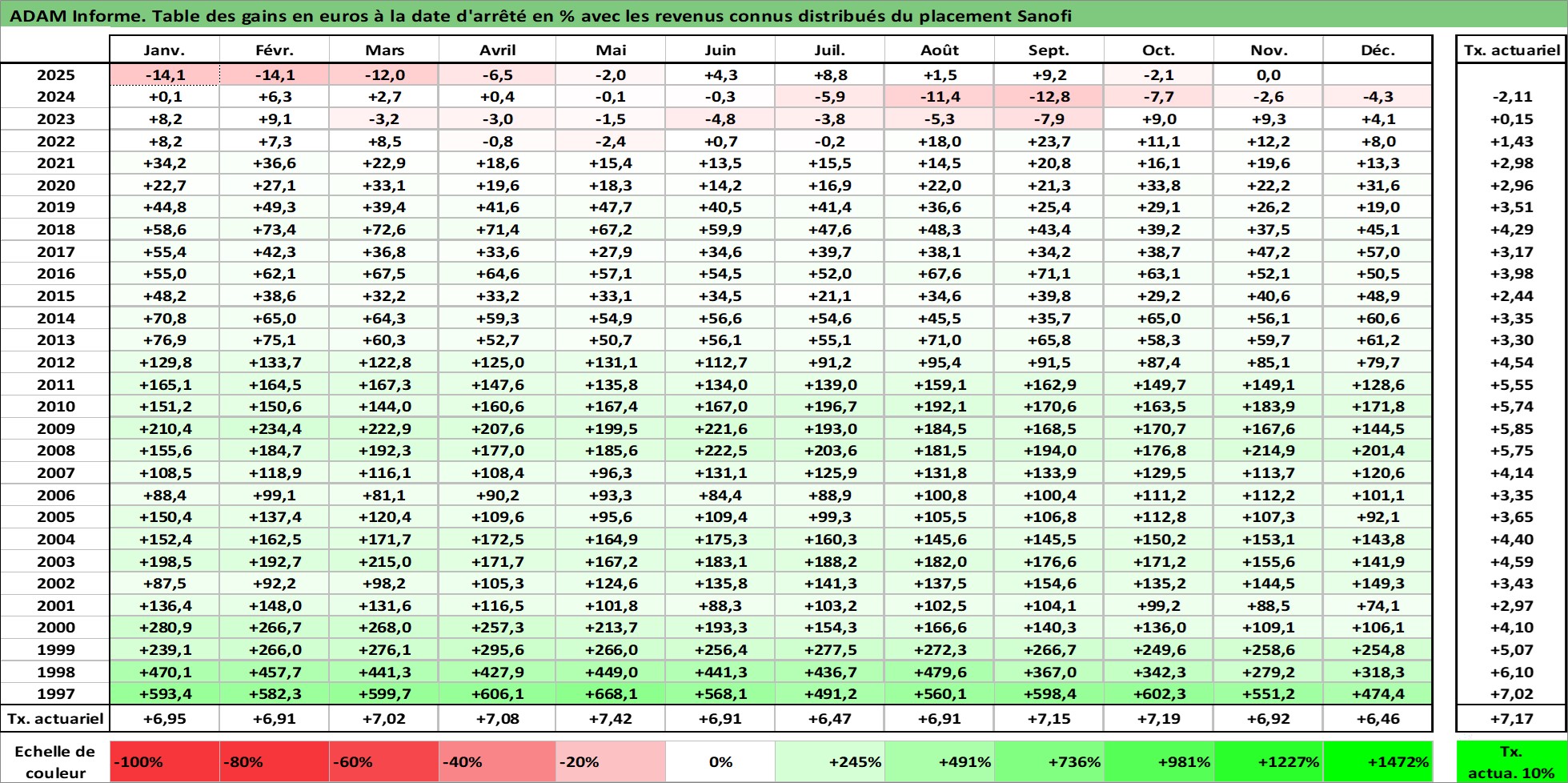Viewport: 1568px width, 783px height.
Task: Click the -20% pink color scale swatch
Action: [611, 761]
